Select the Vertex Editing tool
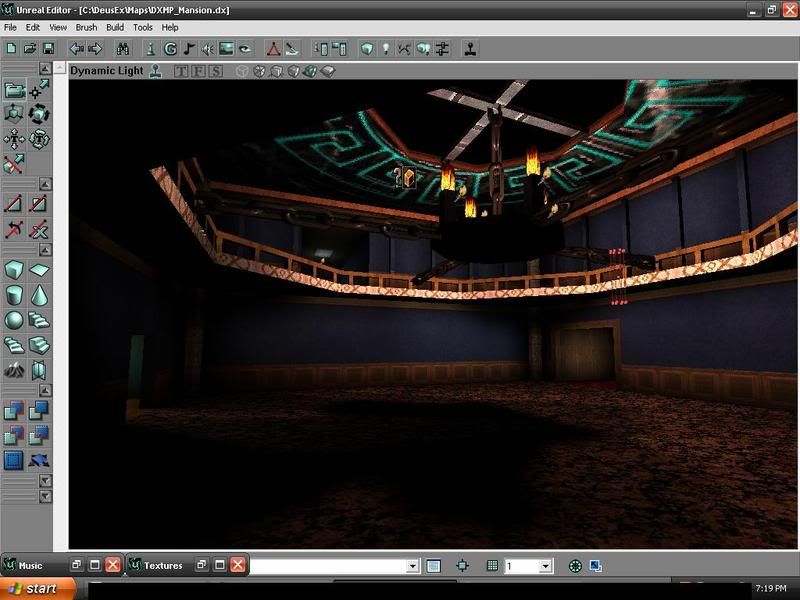Screen dimensions: 800x600 coord(39,90)
